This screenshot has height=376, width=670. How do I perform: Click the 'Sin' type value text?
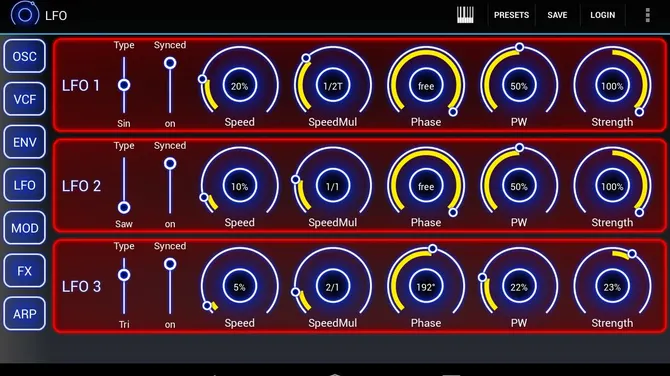coord(123,123)
